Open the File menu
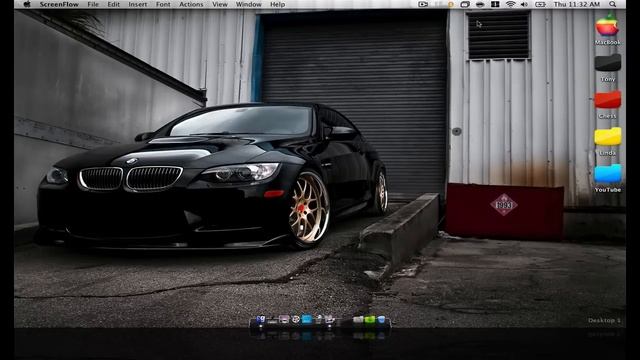The height and width of the screenshot is (360, 640). pos(93,4)
